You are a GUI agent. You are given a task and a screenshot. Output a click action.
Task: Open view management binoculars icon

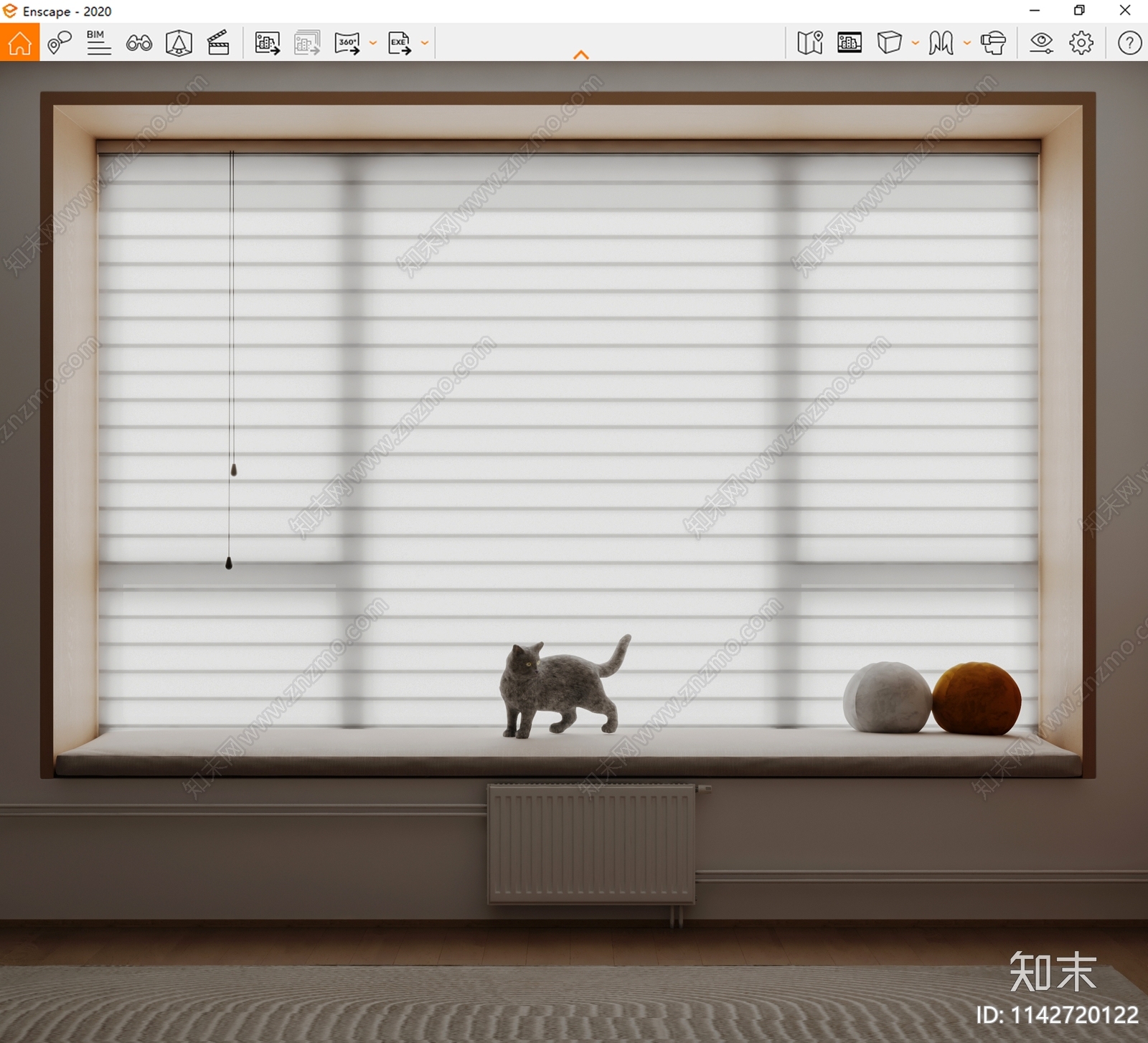click(138, 43)
